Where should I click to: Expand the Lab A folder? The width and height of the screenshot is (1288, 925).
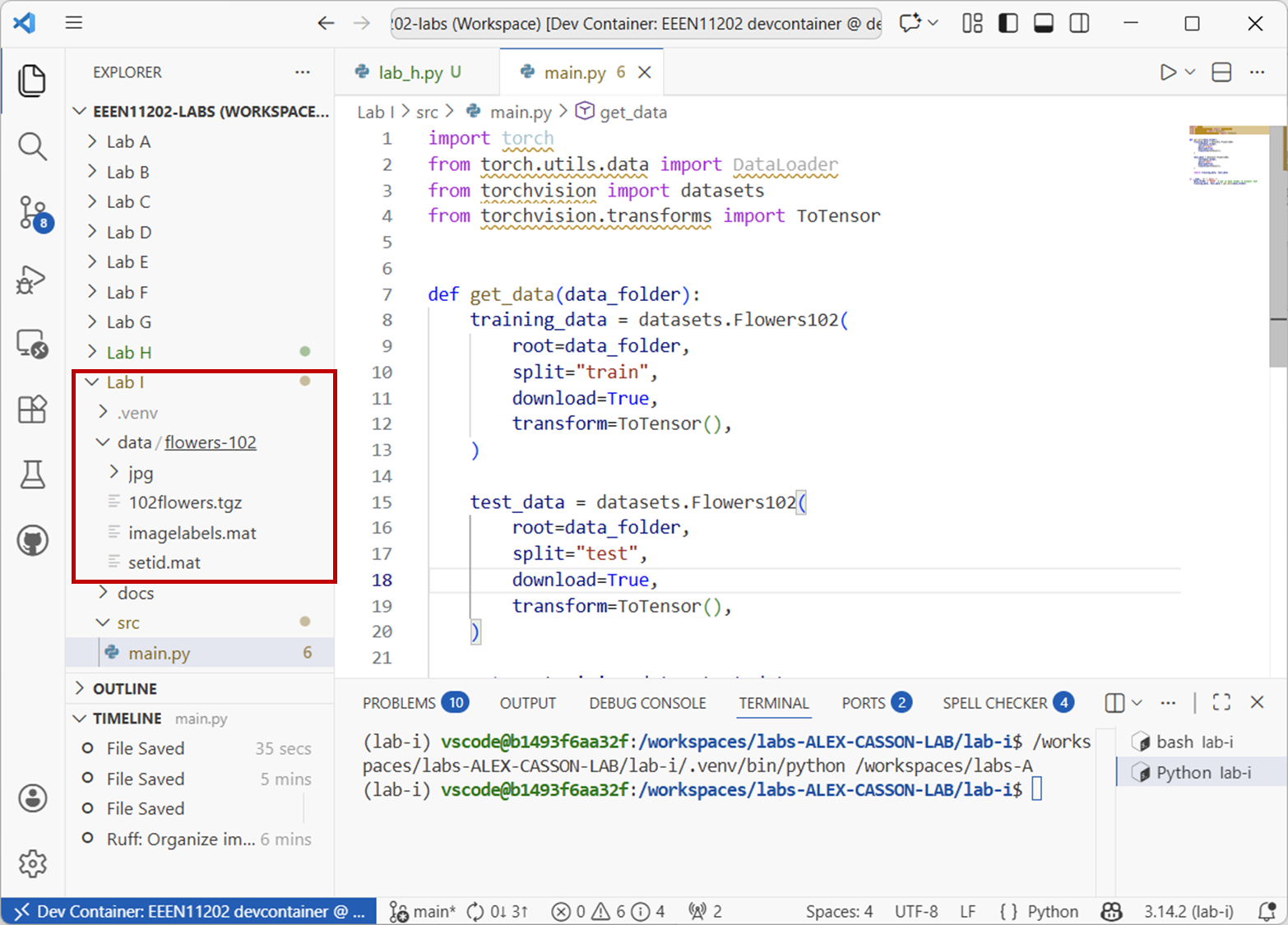tap(128, 141)
